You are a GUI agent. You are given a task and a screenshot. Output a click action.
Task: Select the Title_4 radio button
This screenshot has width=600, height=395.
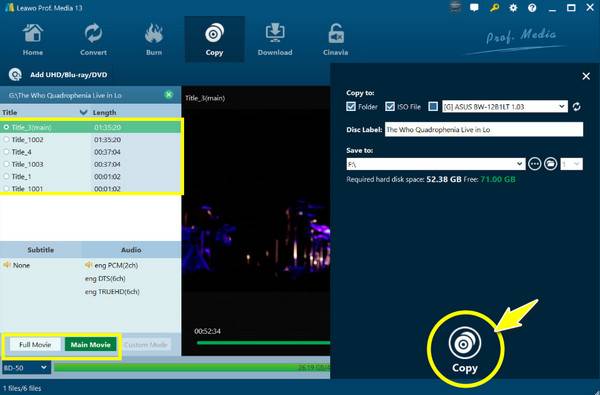tap(6, 152)
